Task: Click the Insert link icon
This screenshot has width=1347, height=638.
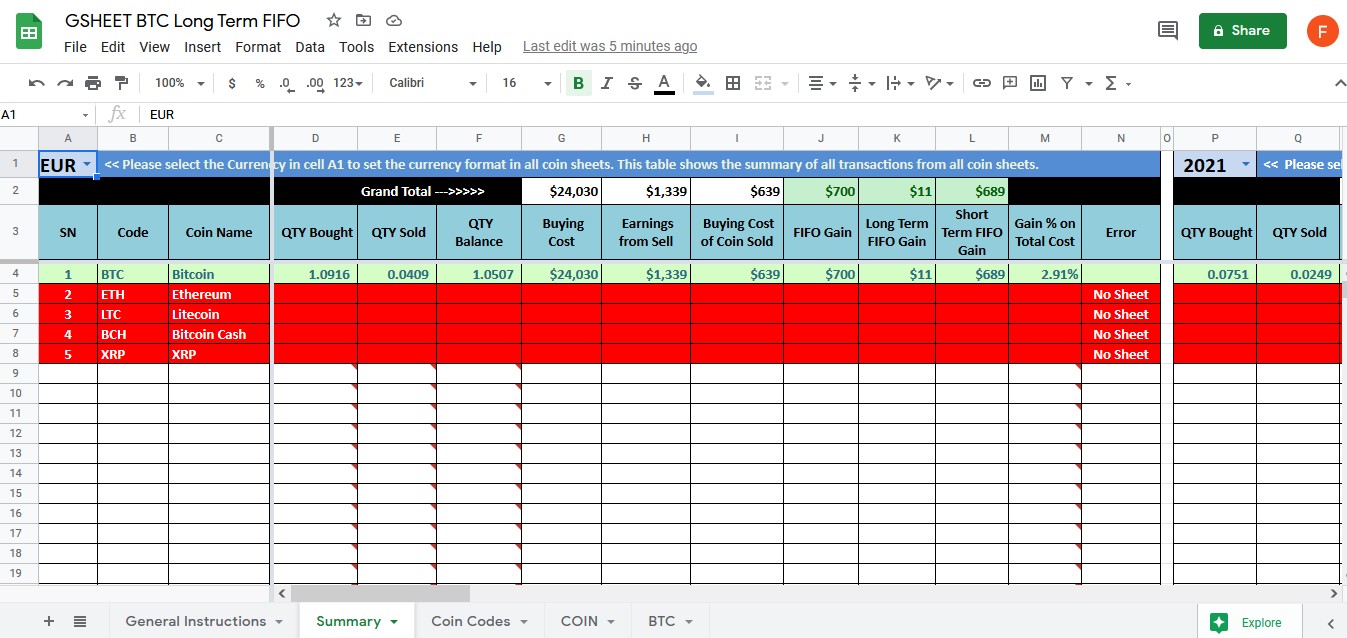Action: (982, 83)
